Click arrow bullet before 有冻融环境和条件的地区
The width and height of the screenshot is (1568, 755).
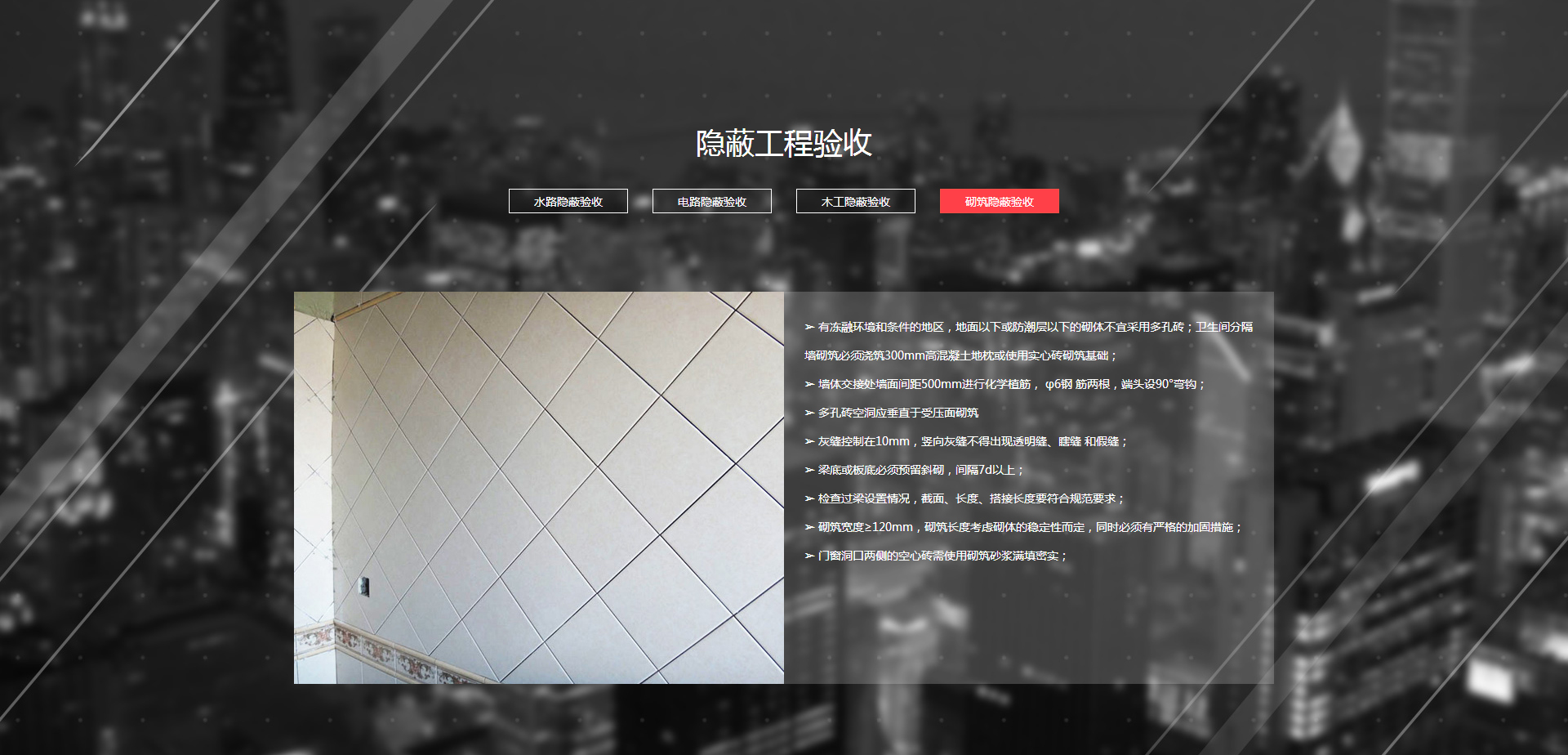pyautogui.click(x=809, y=327)
